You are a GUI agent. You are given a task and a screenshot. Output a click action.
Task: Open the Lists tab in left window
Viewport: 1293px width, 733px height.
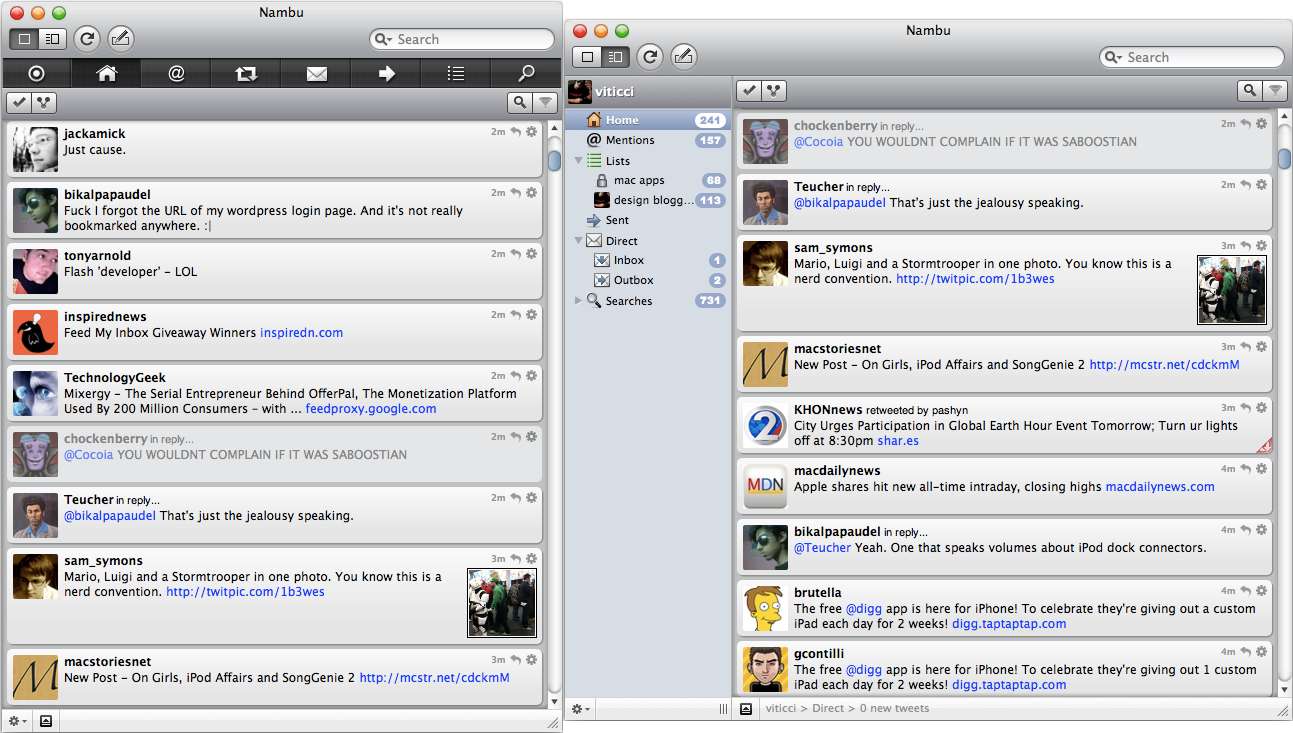point(456,73)
